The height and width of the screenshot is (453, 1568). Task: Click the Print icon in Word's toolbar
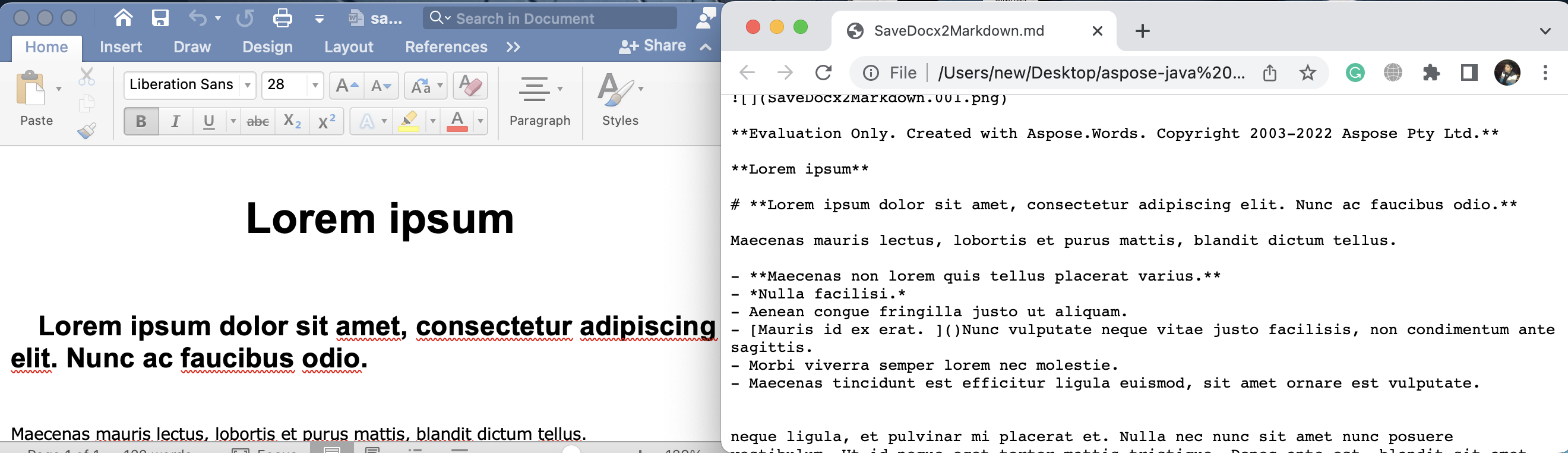(282, 18)
